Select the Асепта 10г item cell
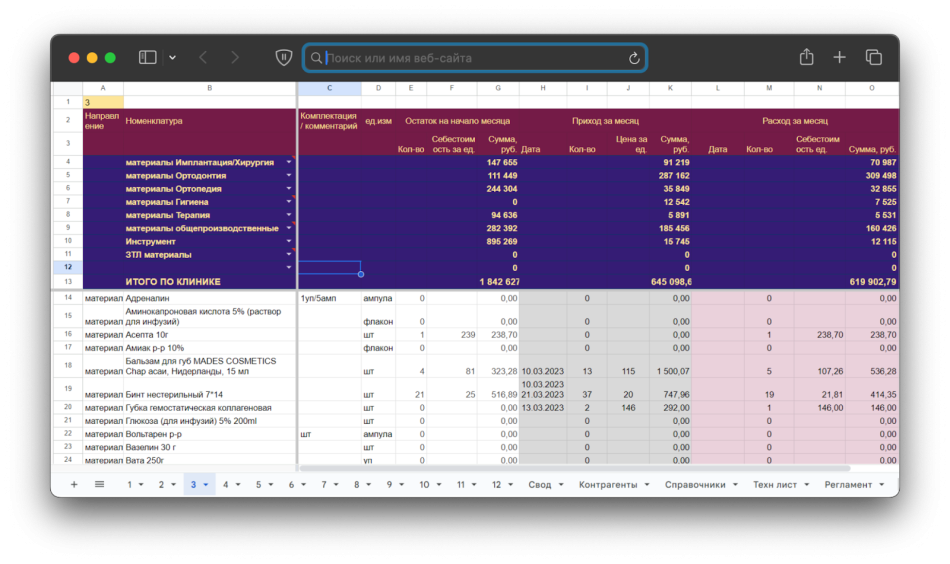The width and height of the screenshot is (950, 564). tap(210, 334)
